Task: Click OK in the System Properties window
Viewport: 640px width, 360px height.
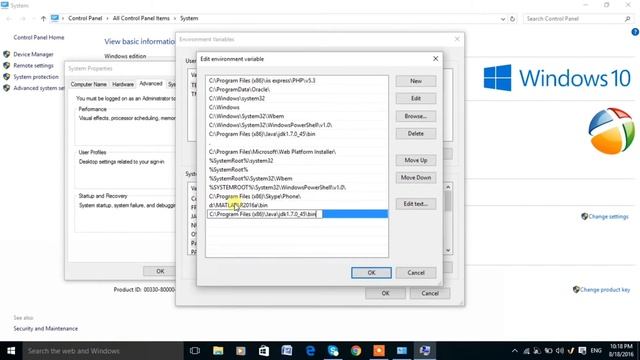Action: tap(160, 271)
